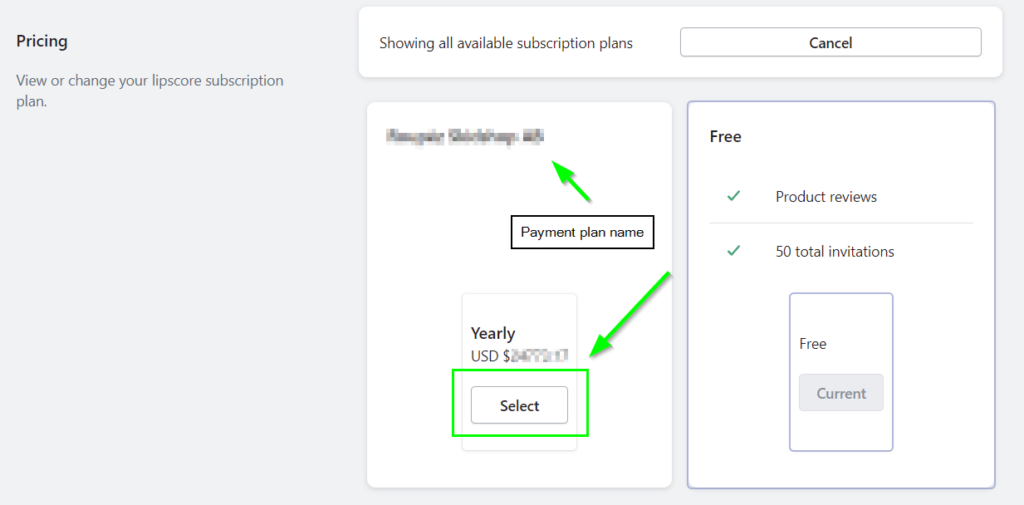
Task: Click the Cancel button
Action: 830,42
